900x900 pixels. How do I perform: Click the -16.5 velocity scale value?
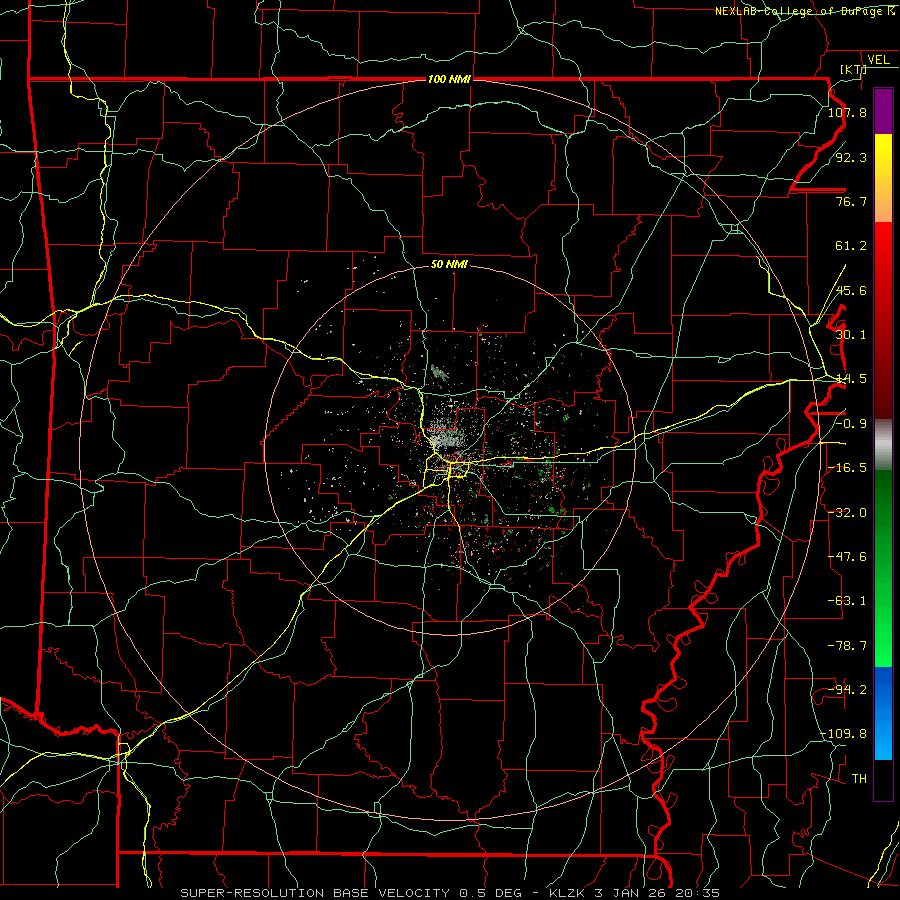847,468
